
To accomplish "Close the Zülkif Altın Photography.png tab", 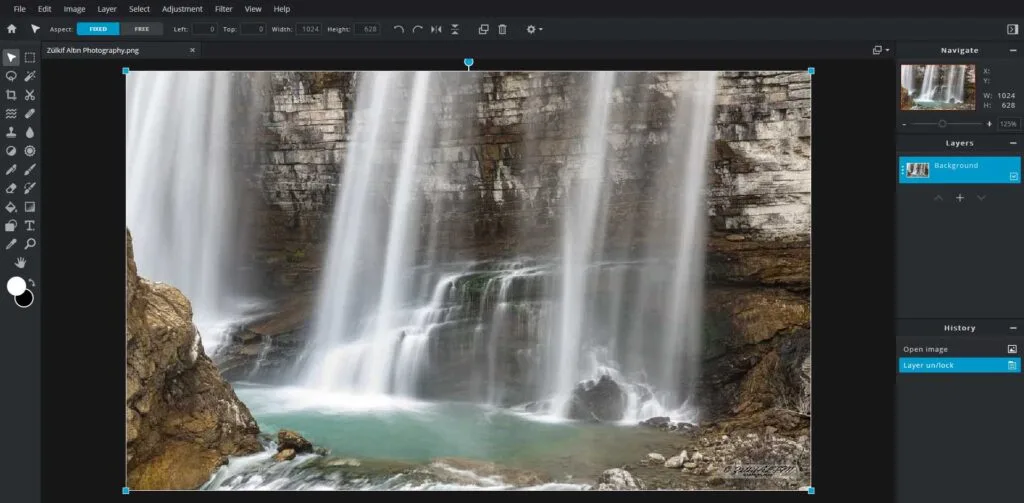I will 192,50.
